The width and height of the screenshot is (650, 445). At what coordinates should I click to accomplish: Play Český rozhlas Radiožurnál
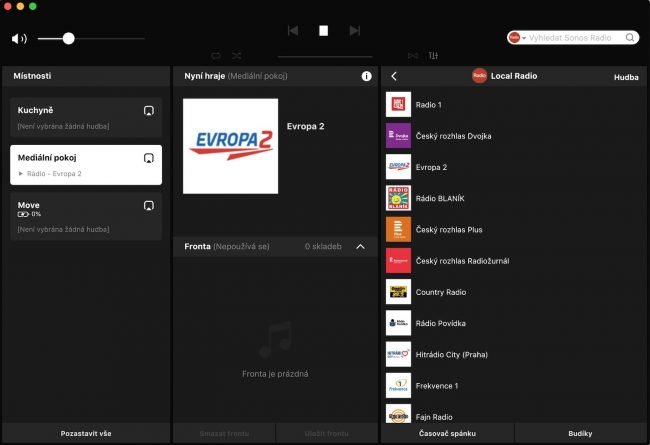coord(514,261)
